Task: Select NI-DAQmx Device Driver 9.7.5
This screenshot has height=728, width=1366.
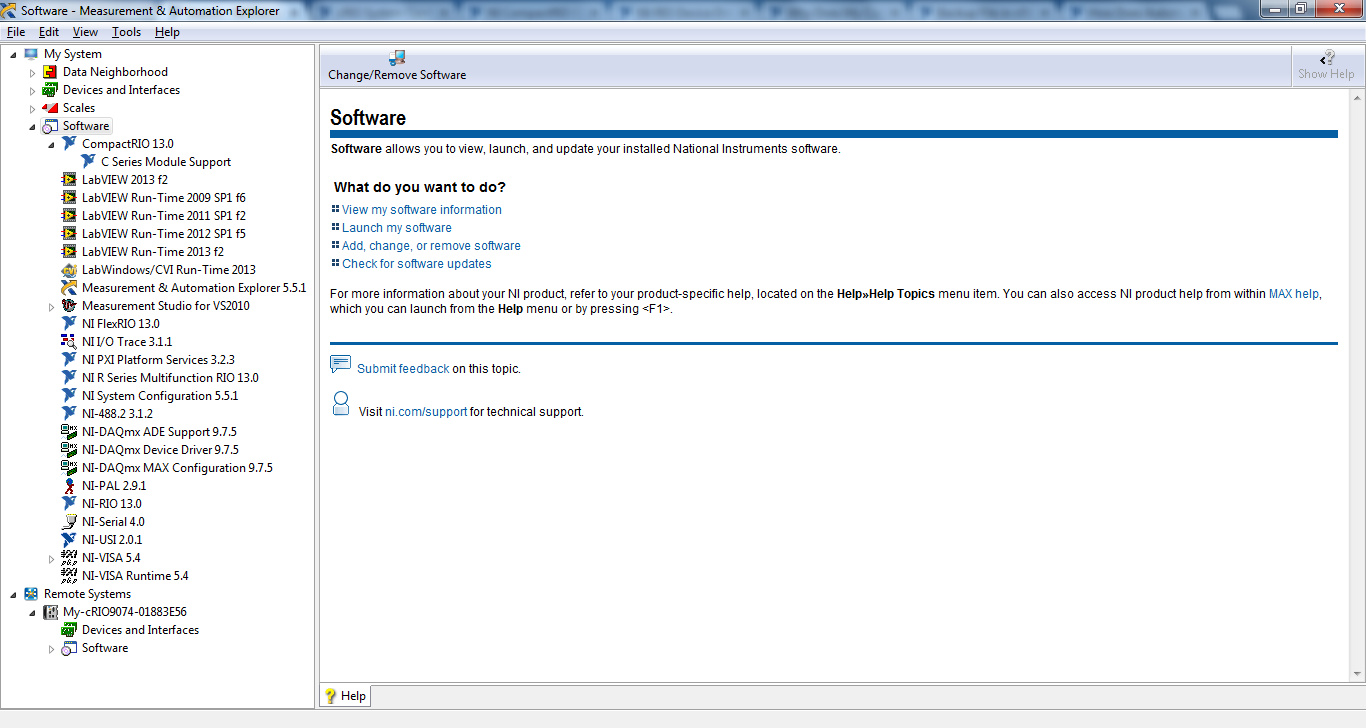Action: 160,450
